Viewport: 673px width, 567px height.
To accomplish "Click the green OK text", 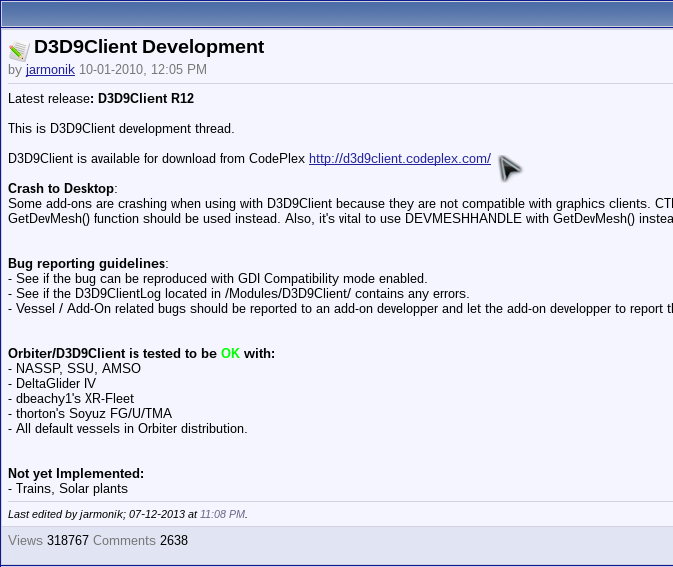I will (230, 353).
